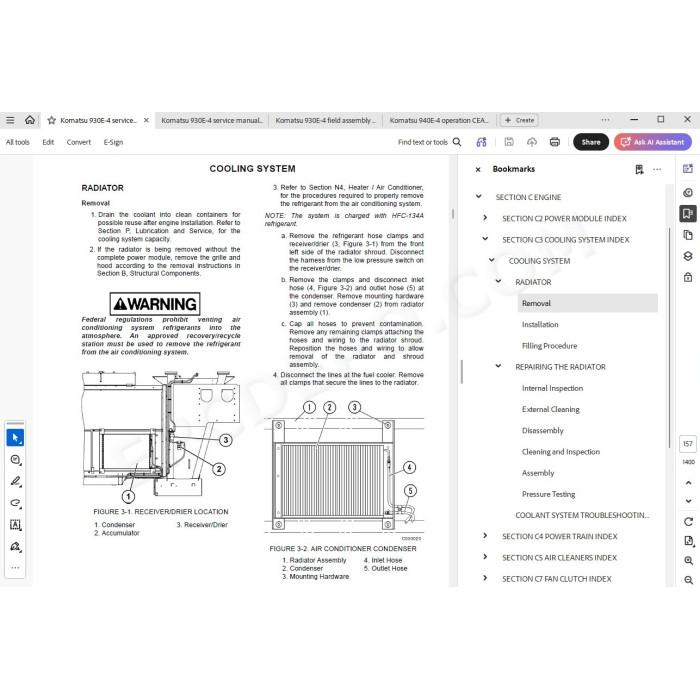Screen dimensions: 700x700
Task: Go to the Home icon
Action: (x=29, y=120)
